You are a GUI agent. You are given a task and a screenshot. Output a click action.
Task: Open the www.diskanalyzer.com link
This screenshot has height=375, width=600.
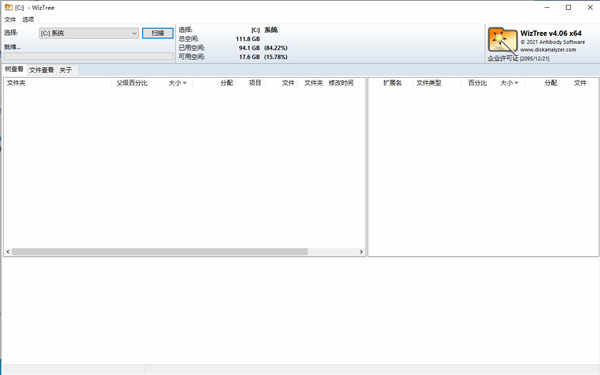pos(548,50)
